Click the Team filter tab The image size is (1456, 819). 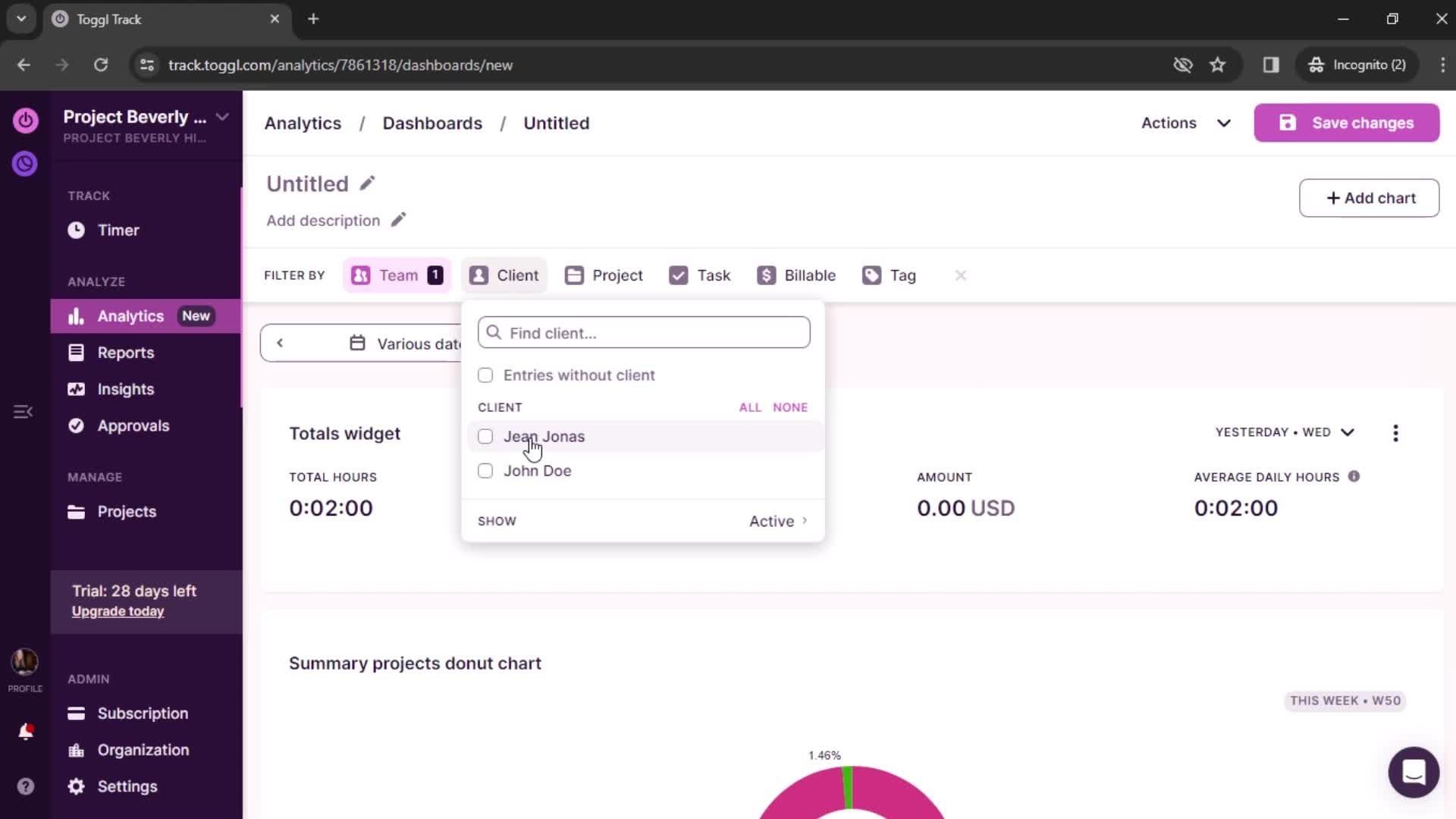(398, 275)
